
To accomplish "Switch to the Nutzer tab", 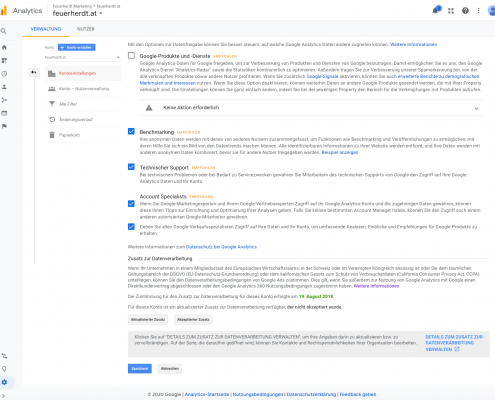I will tap(86, 29).
